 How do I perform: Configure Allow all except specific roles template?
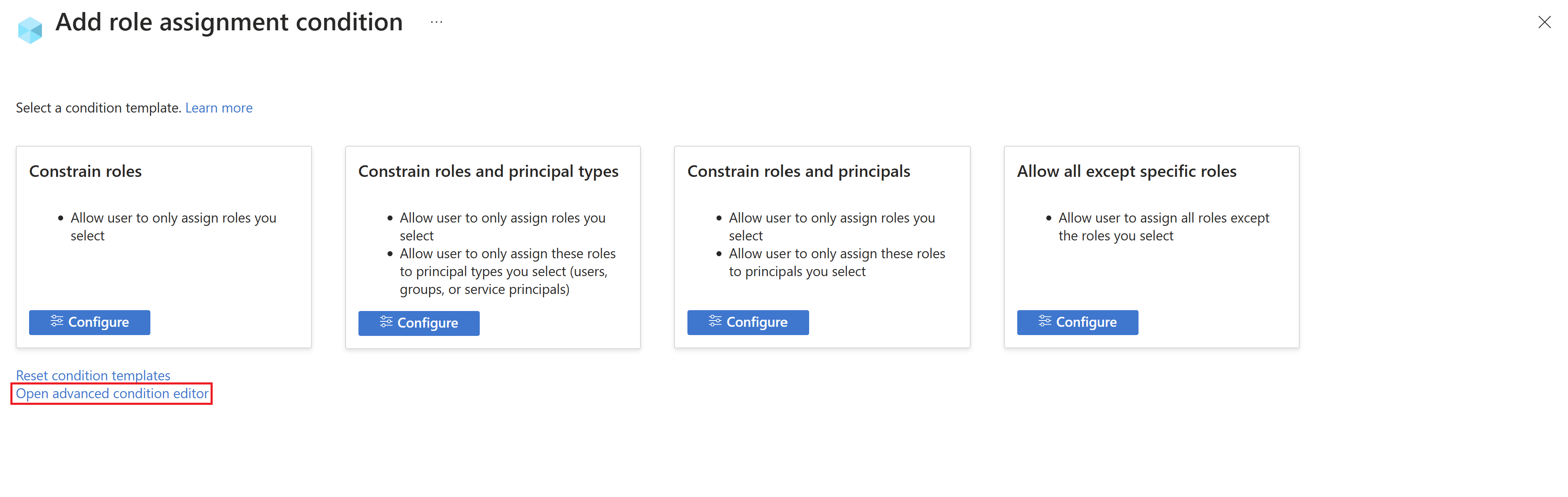(x=1077, y=323)
